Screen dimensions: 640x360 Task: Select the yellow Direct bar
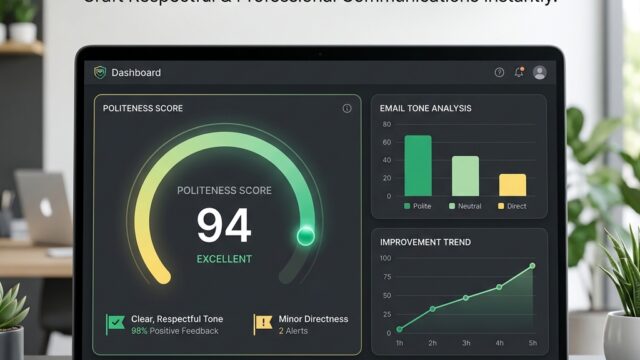(x=513, y=185)
